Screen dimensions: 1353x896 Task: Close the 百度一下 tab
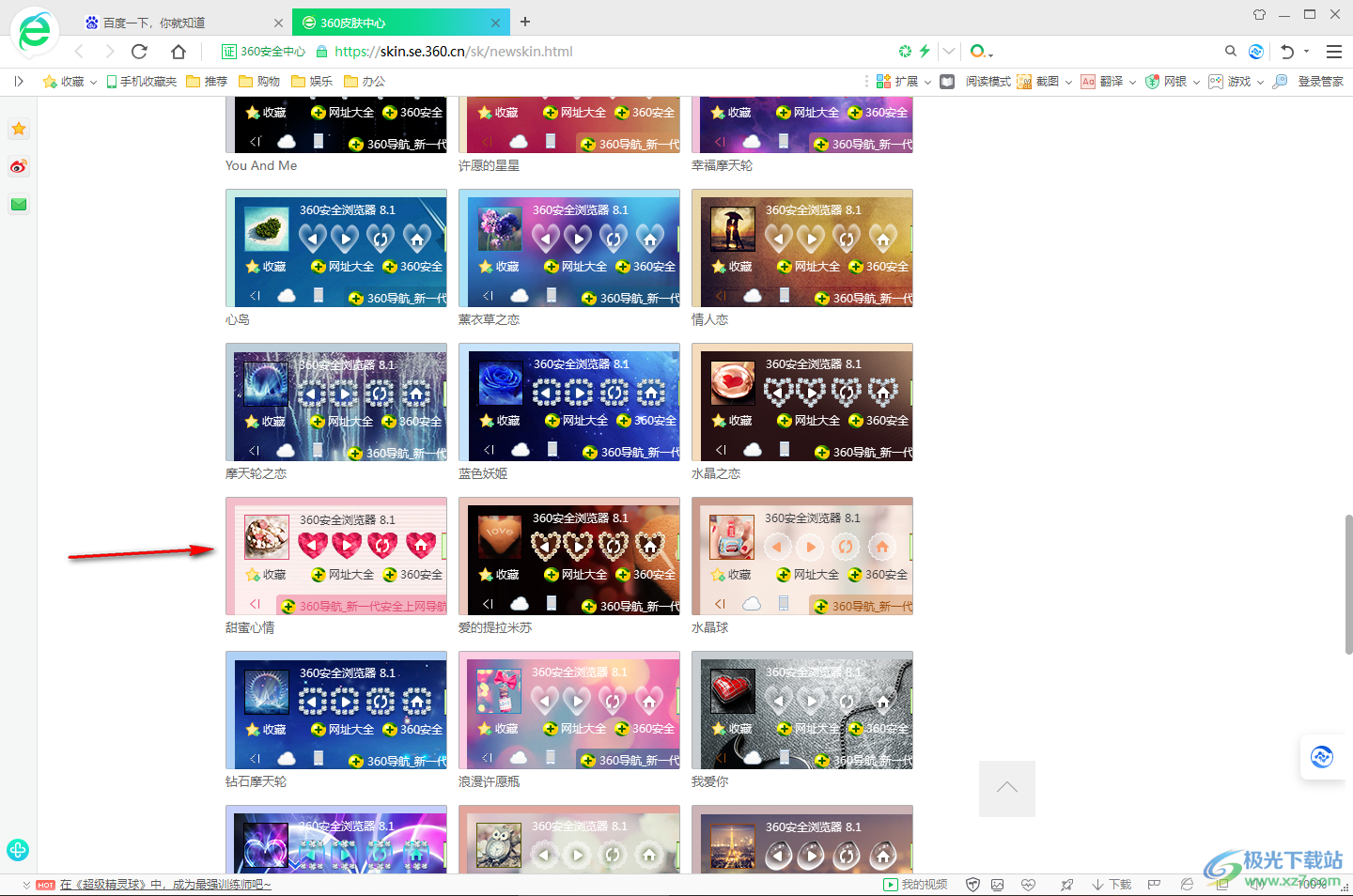click(278, 23)
